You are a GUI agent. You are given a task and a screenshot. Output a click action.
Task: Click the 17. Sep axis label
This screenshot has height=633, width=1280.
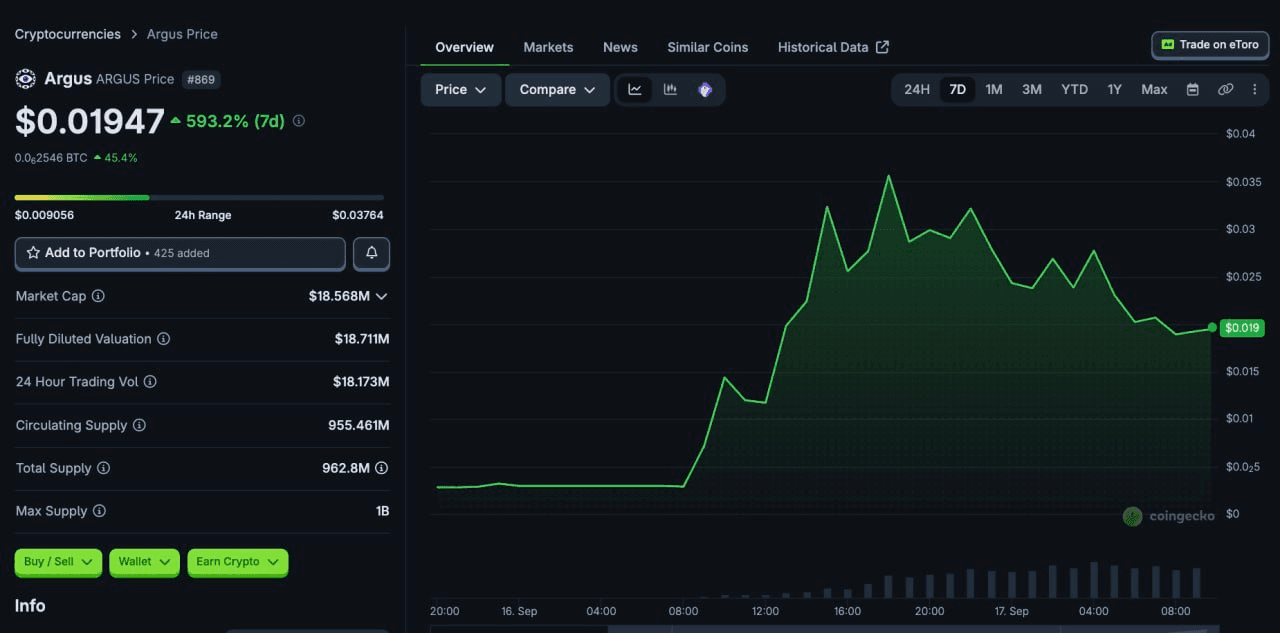pos(1011,611)
